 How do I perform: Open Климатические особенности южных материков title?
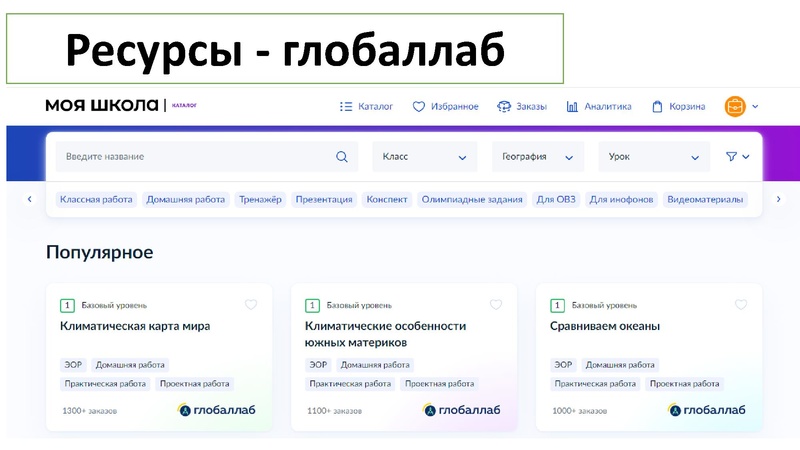pyautogui.click(x=385, y=334)
